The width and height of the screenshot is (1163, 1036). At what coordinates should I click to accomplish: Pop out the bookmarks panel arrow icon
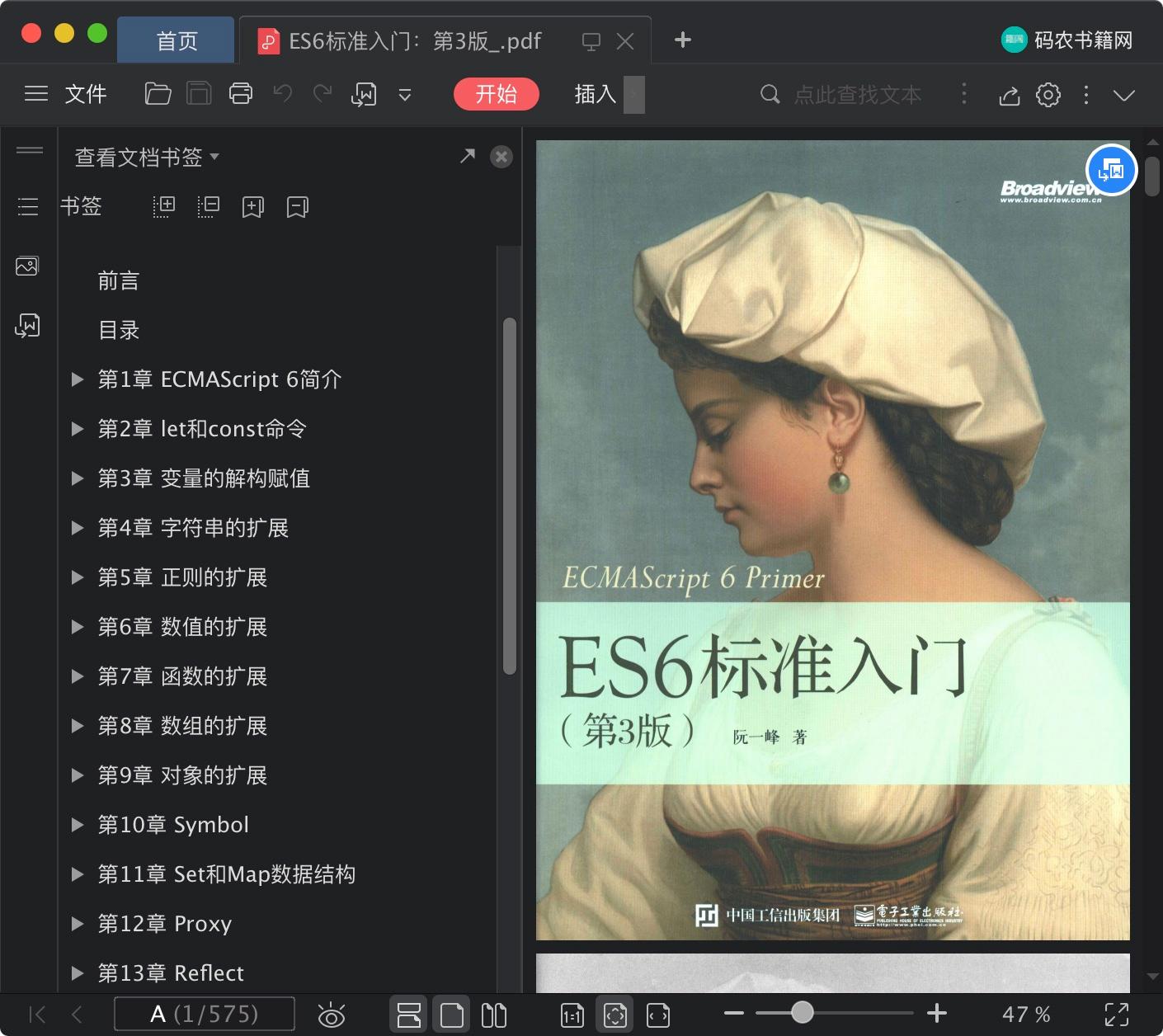click(468, 155)
